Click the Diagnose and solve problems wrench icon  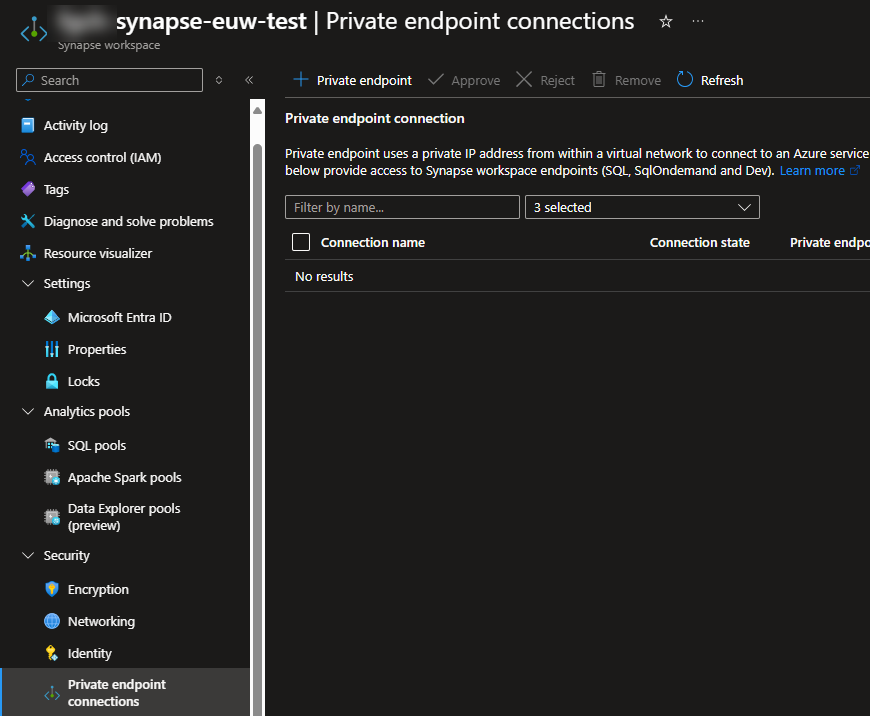pyautogui.click(x=28, y=221)
